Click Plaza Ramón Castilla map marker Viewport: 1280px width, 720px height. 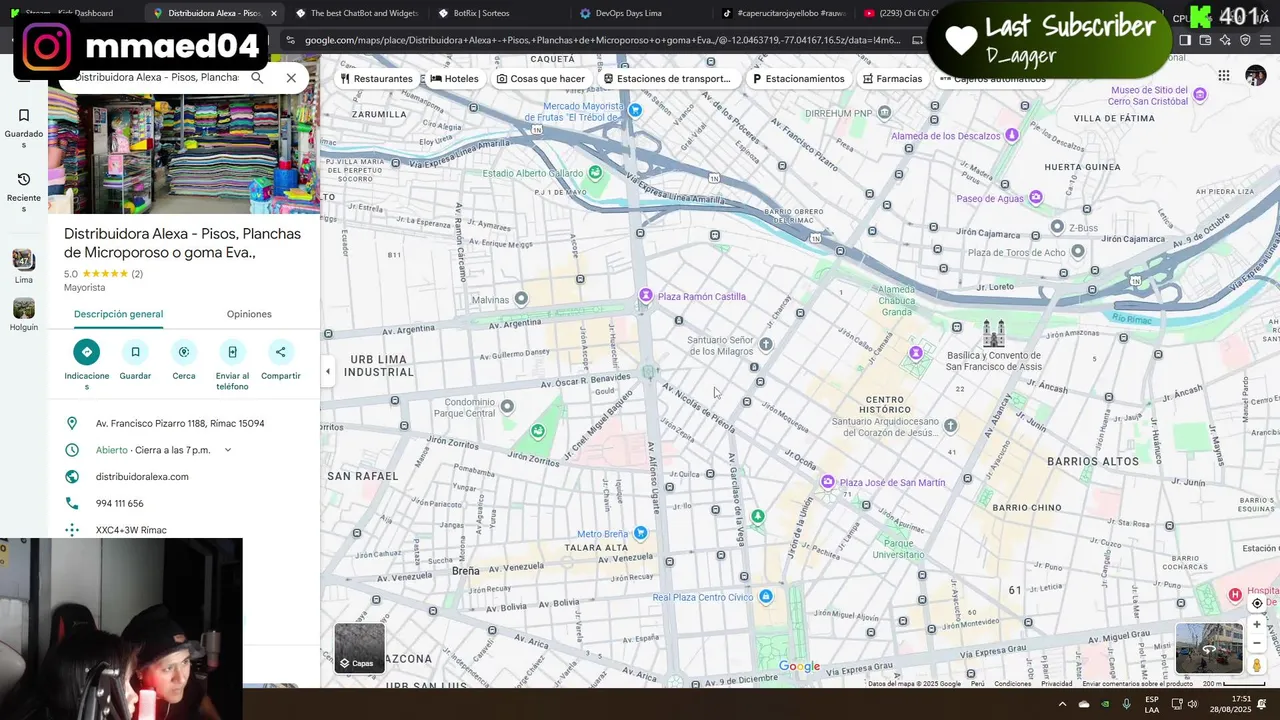click(x=646, y=296)
